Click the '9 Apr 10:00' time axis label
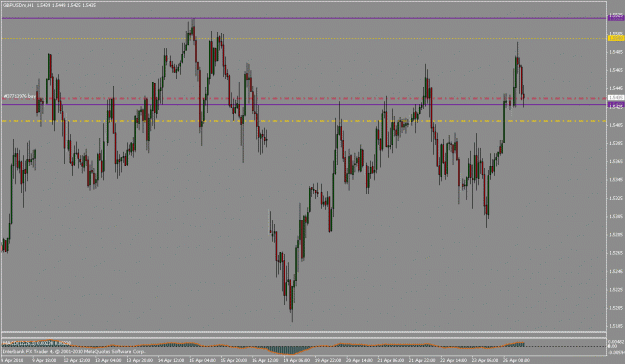 (x=44, y=360)
